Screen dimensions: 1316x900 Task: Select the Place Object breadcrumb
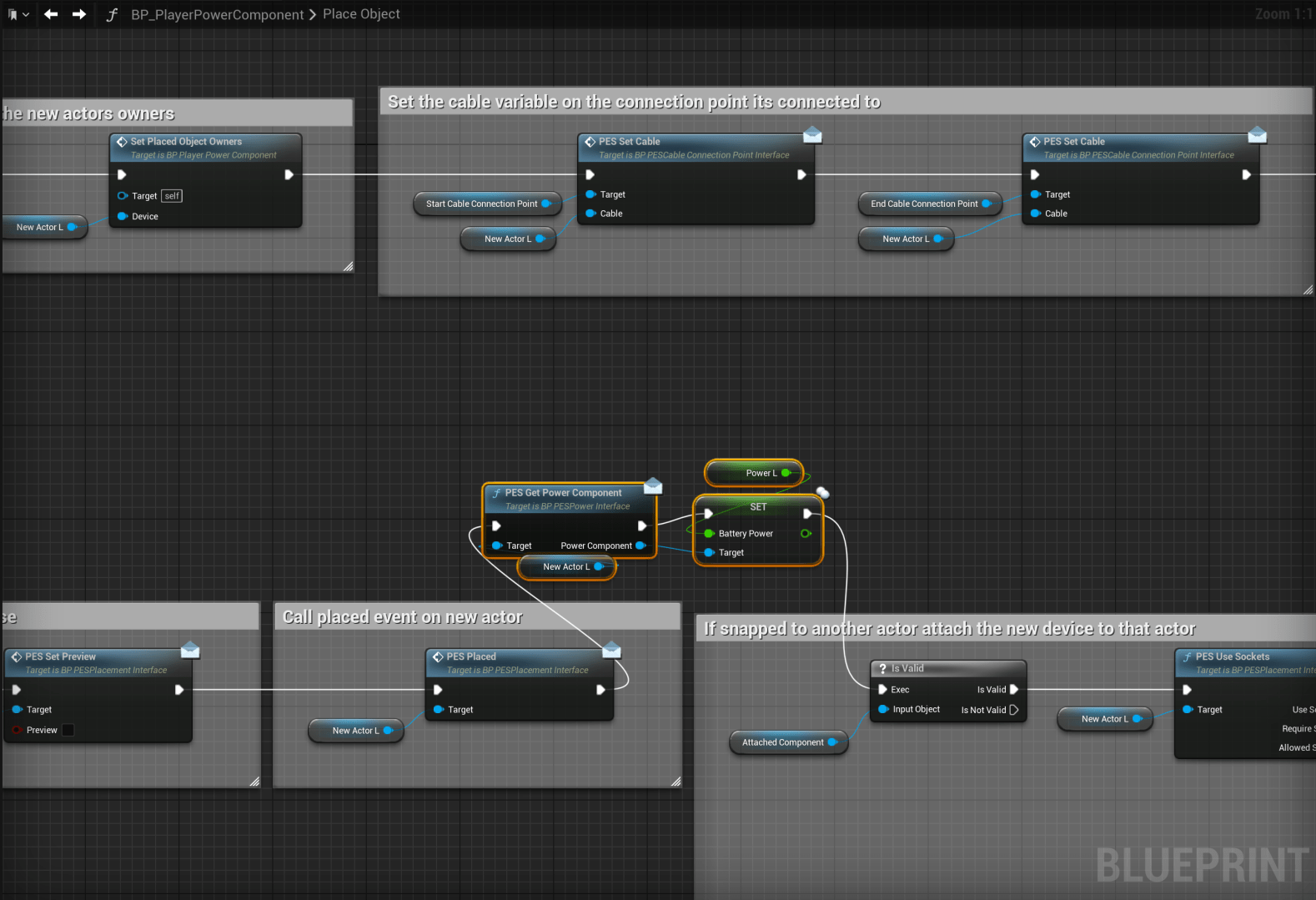coord(361,14)
